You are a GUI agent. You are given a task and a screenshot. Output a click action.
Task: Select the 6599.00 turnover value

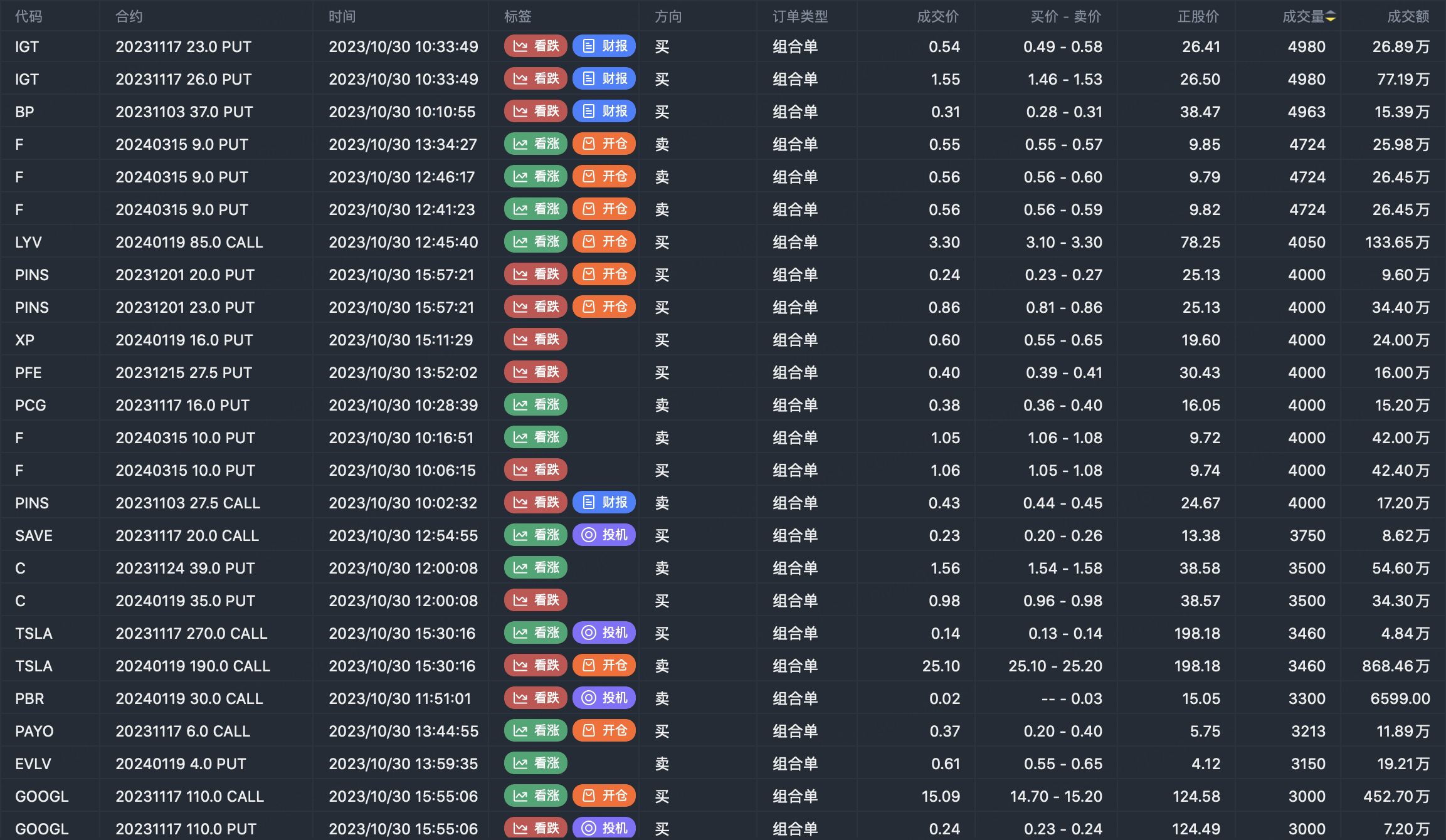[x=1400, y=698]
